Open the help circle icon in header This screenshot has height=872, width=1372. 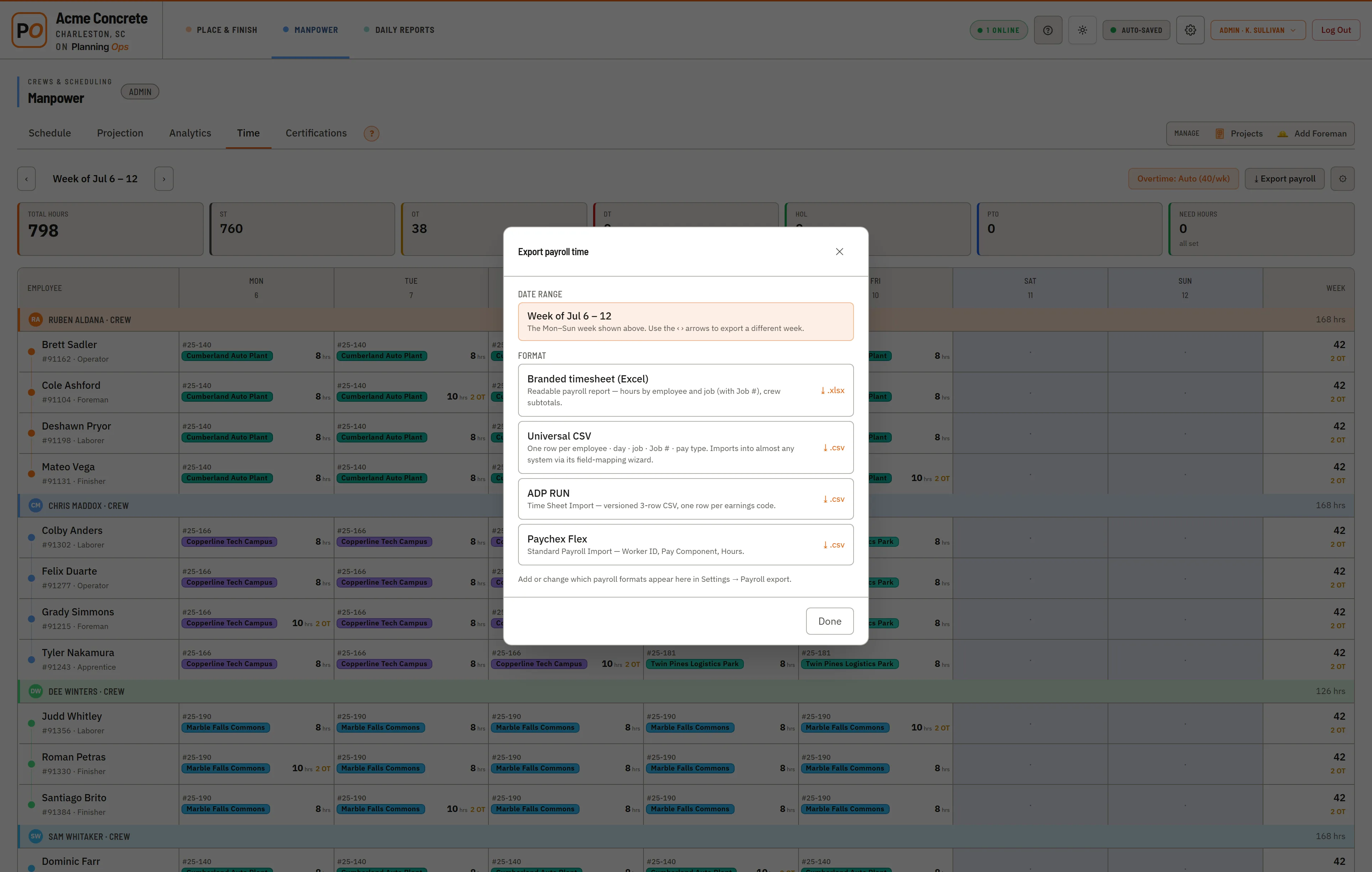1048,30
